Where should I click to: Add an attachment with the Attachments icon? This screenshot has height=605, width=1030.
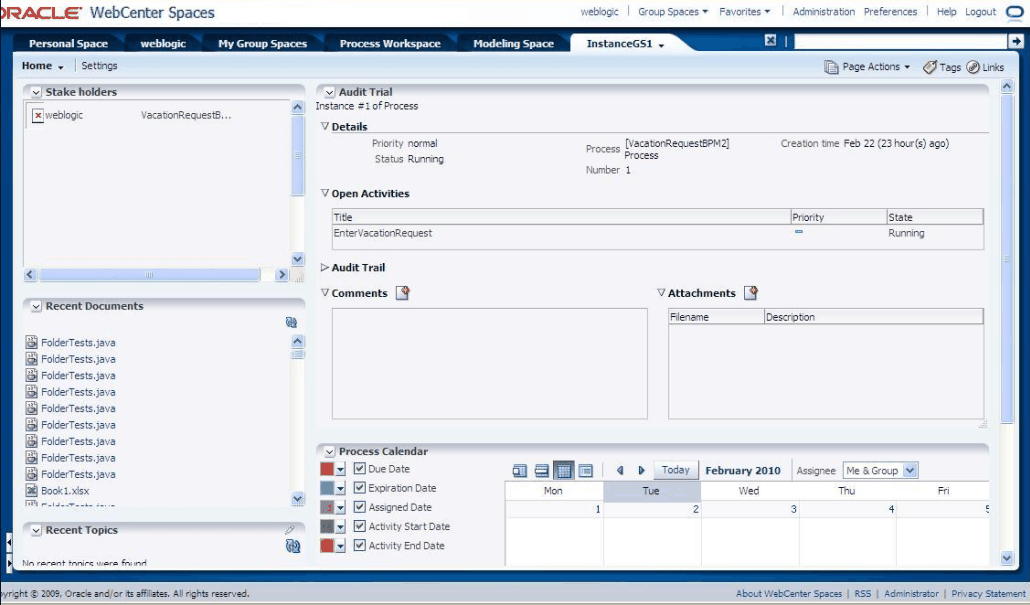point(751,293)
